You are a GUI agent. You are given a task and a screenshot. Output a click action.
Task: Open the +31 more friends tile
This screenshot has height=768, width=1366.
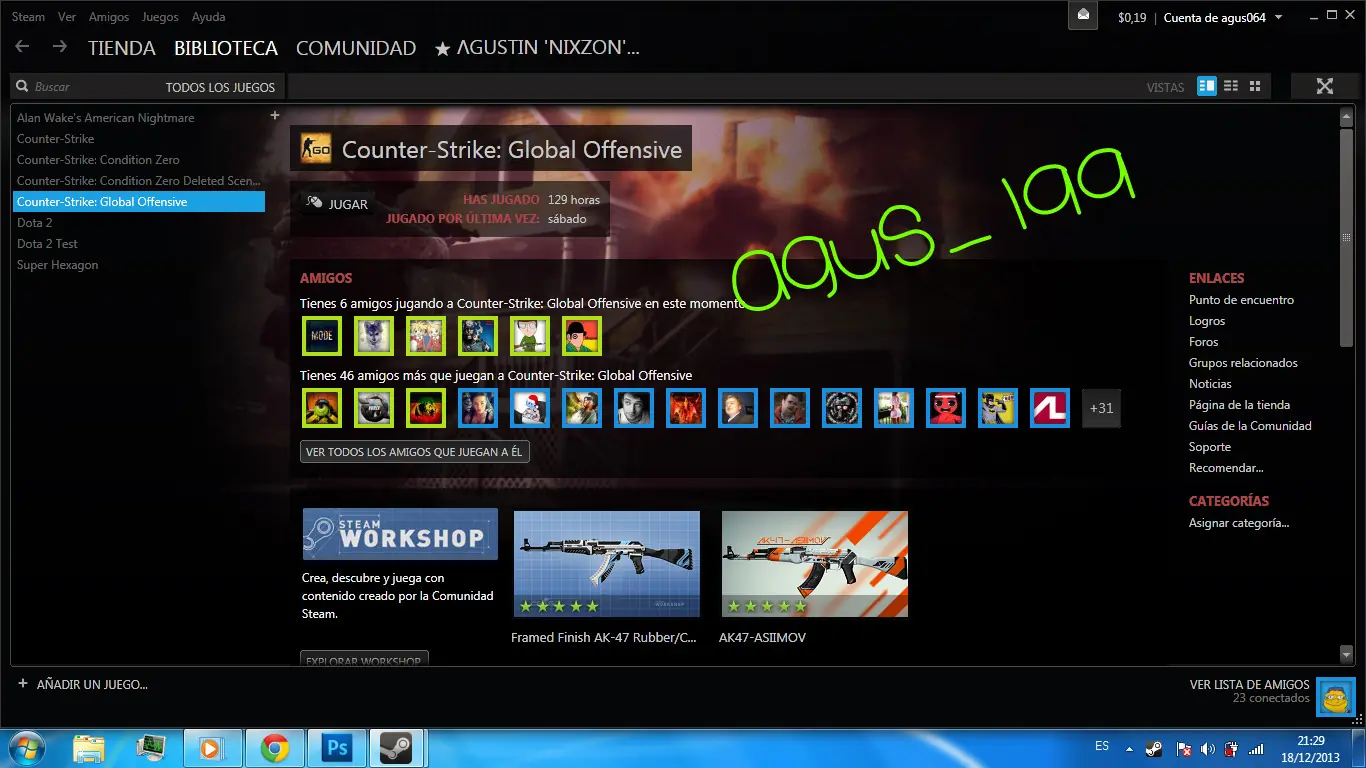1101,408
